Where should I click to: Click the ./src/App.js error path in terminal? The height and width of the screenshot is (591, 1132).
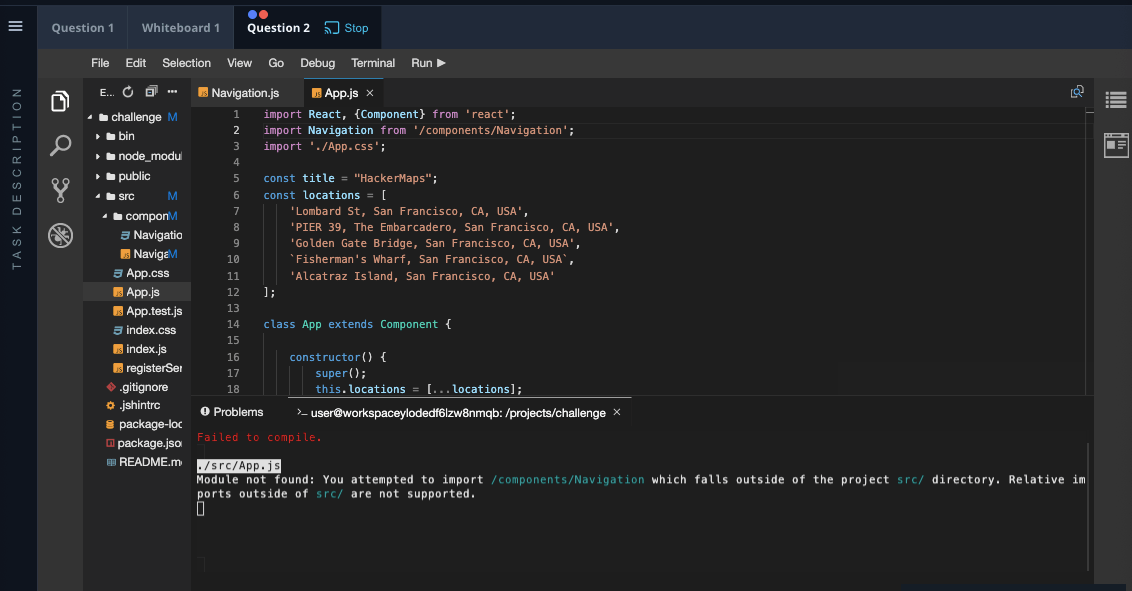click(239, 465)
